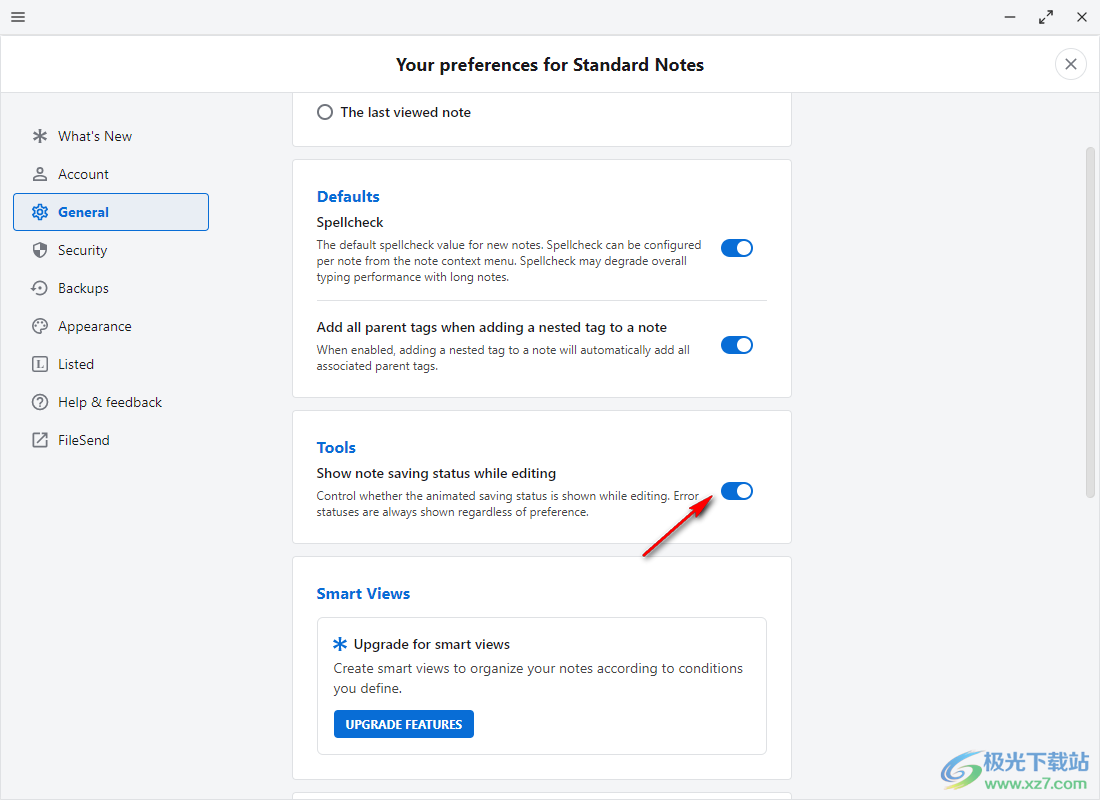Image resolution: width=1100 pixels, height=800 pixels.
Task: Click the 'Tools' section heading
Action: [x=336, y=448]
